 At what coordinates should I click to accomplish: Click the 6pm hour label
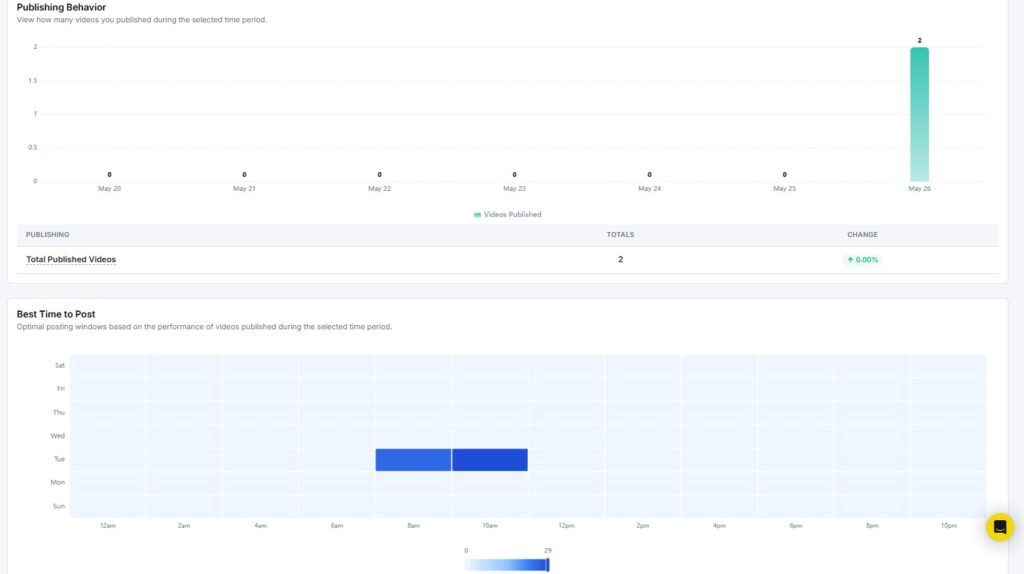[x=795, y=526]
